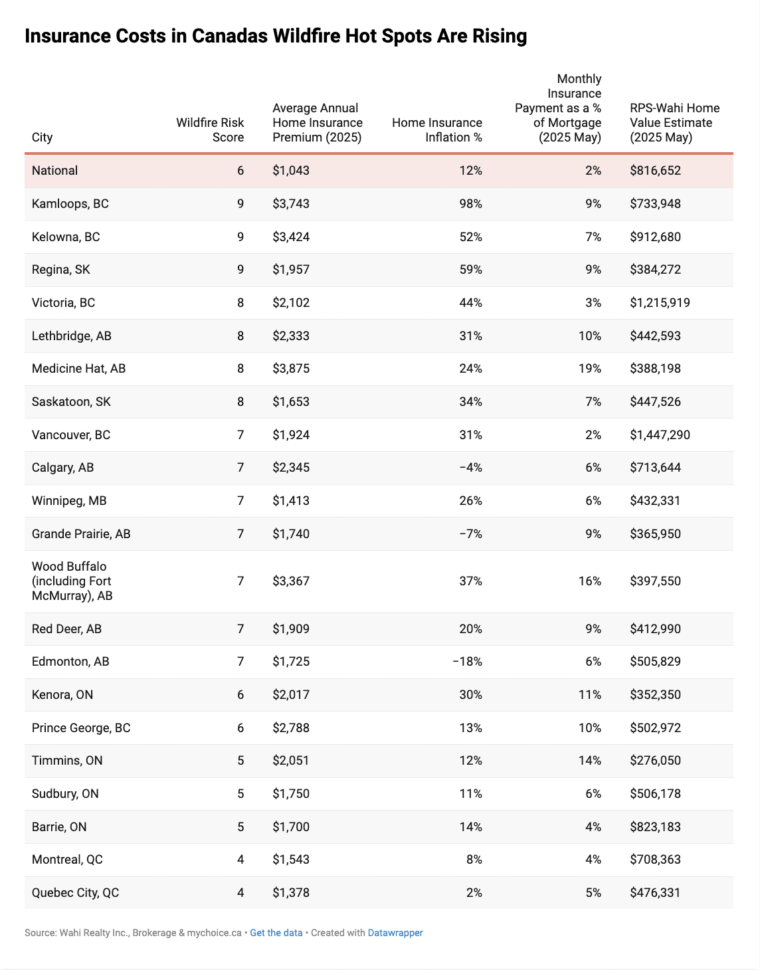
Task: Select the Prince George, BC row
Action: [x=379, y=728]
